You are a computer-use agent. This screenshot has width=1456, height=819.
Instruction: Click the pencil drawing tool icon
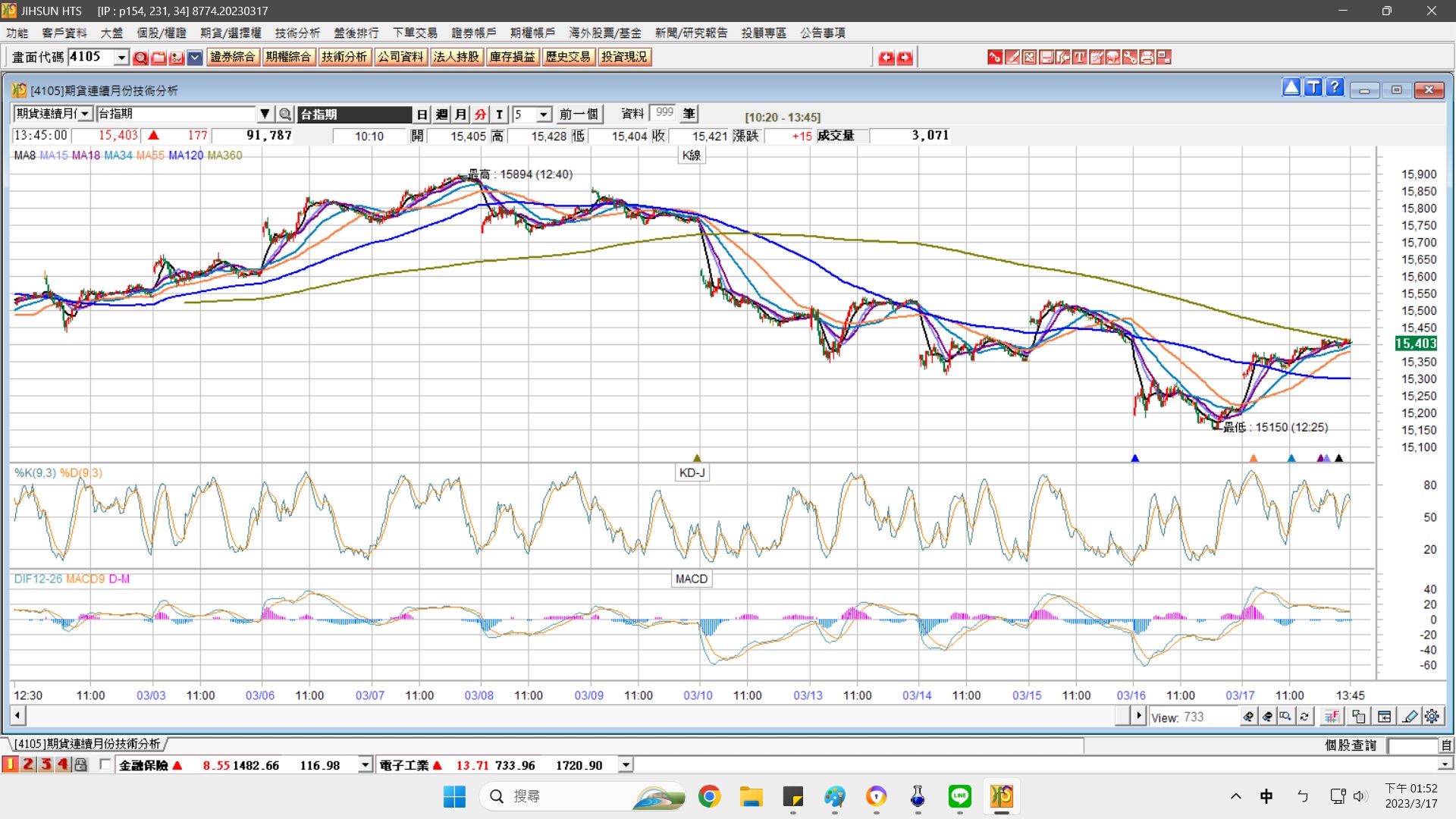point(1410,717)
